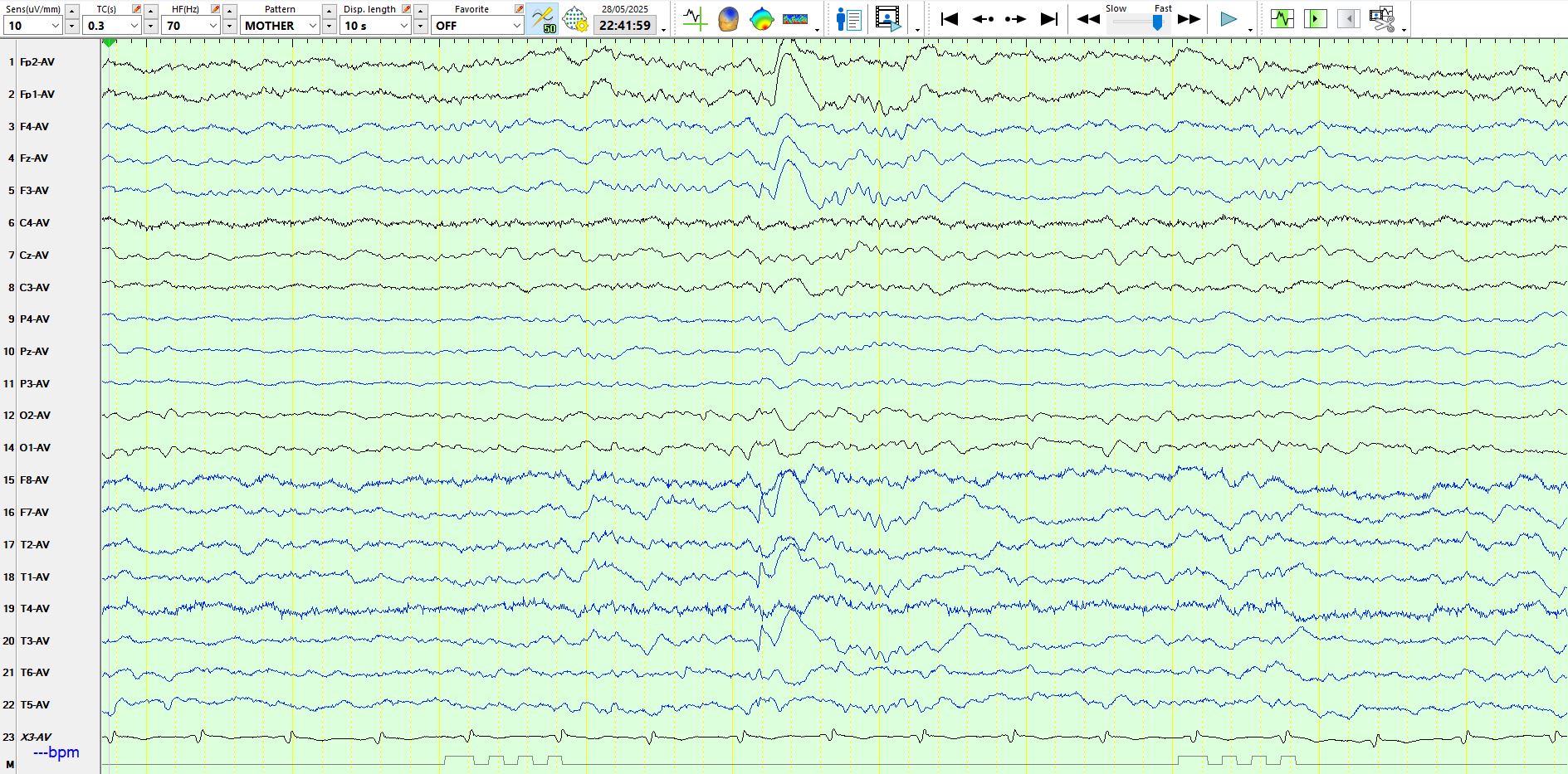Select the Cz-AV channel label
Screen dimensions: 1568x774
tap(34, 256)
